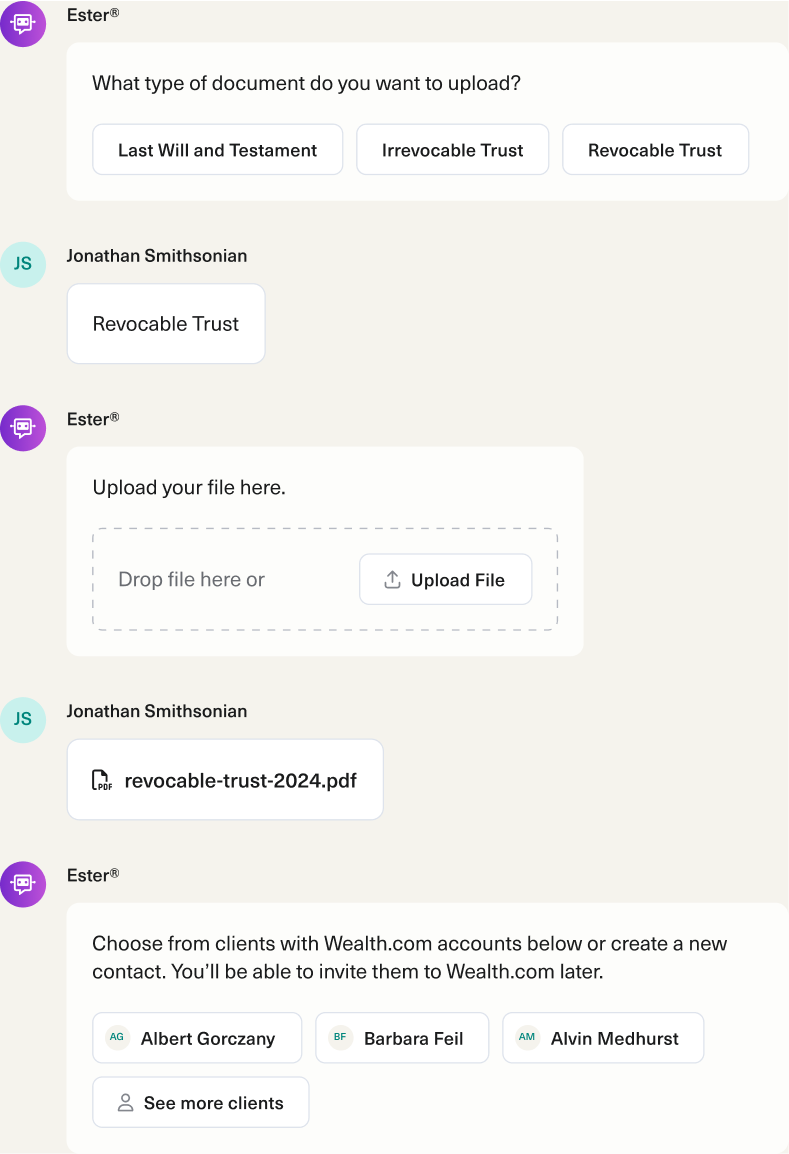Click the upload arrow icon
The width and height of the screenshot is (789, 1154).
coord(392,580)
